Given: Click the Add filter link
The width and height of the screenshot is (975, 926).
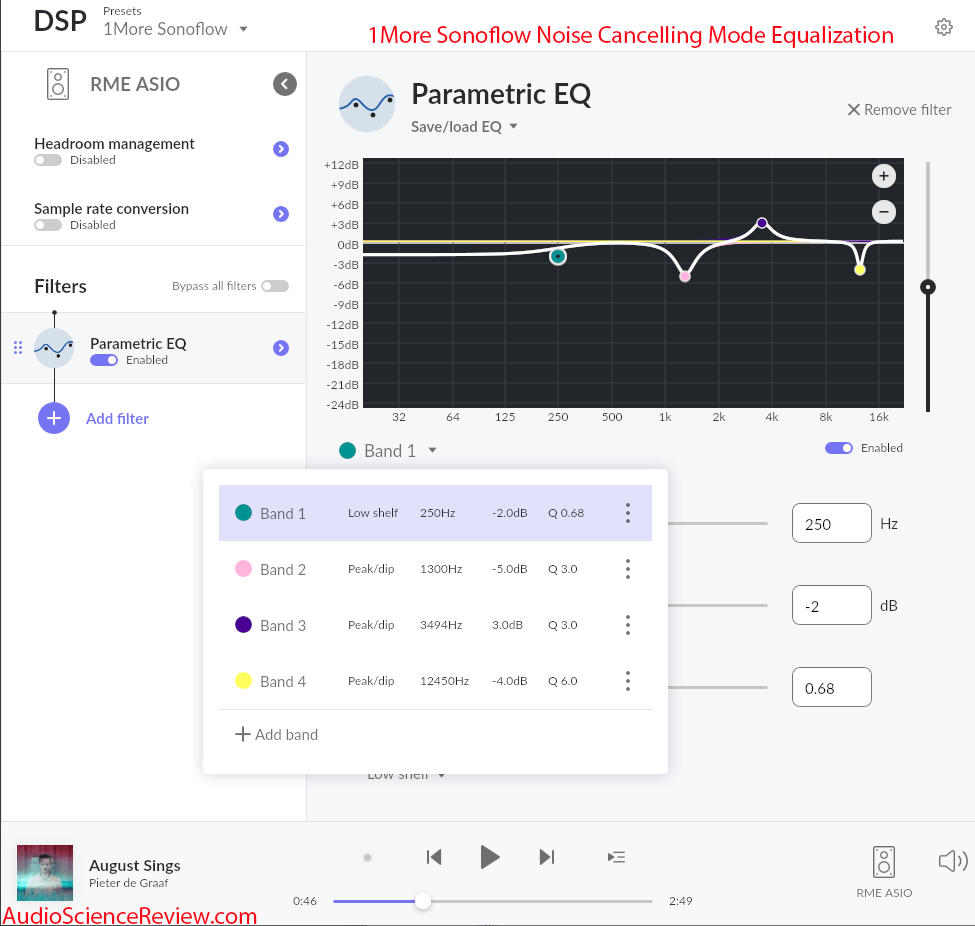Looking at the screenshot, I should (118, 419).
